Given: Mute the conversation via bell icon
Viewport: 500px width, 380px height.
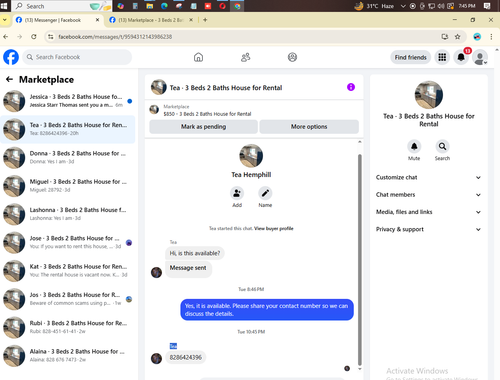Looking at the screenshot, I should click(414, 146).
